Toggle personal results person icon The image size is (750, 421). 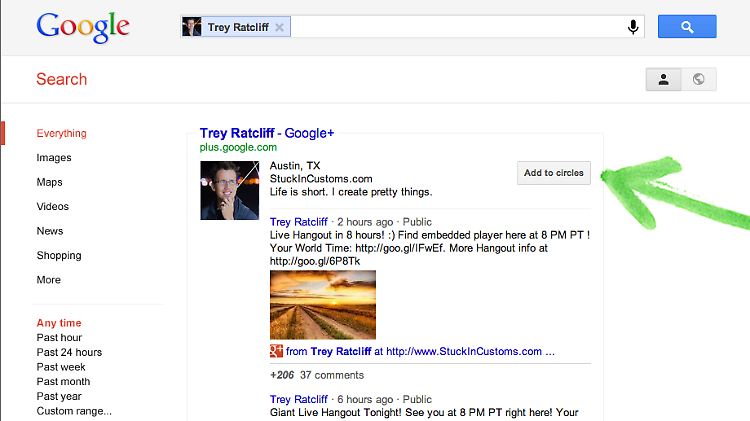click(x=663, y=79)
